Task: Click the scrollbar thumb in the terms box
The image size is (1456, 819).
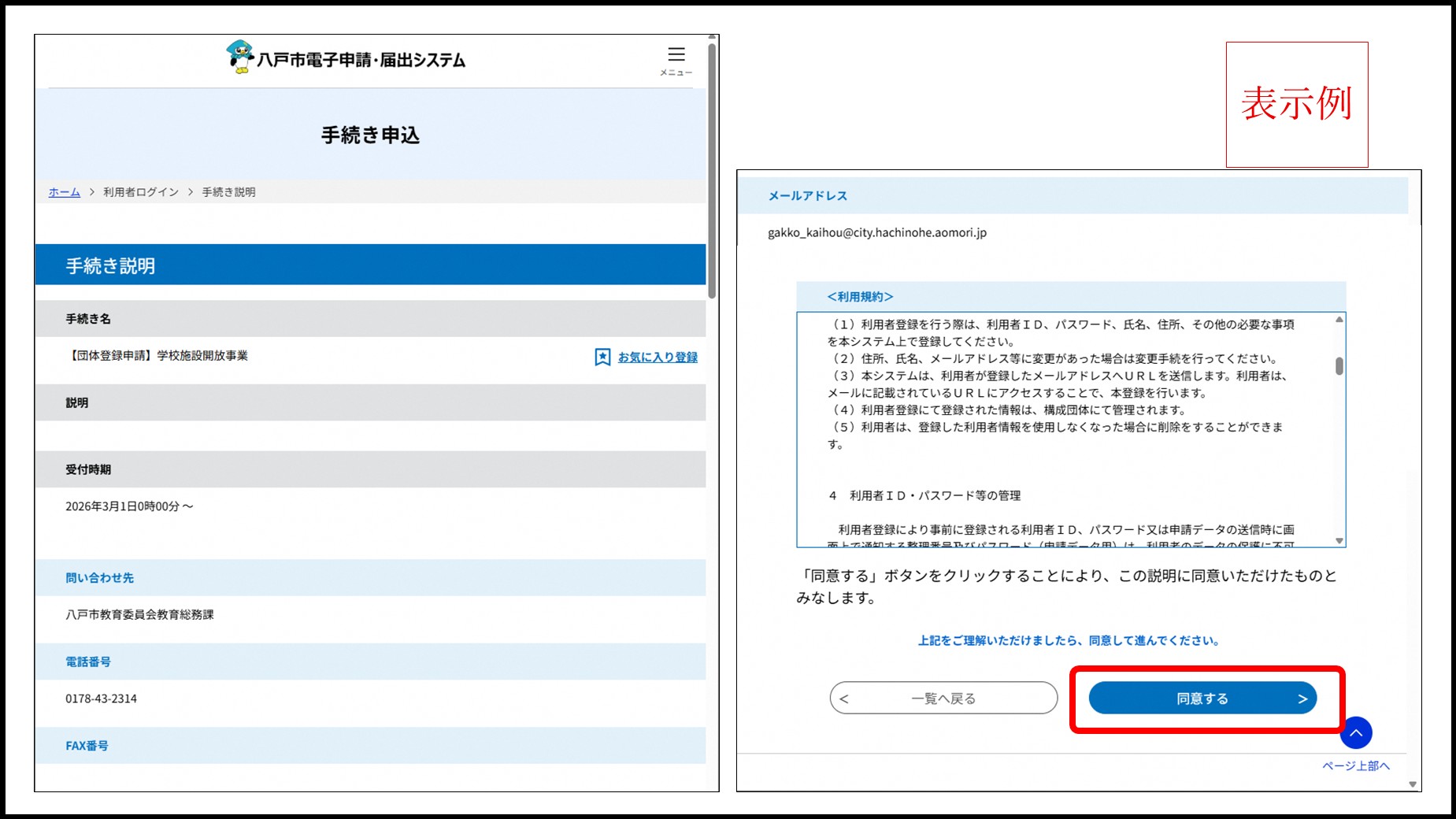Action: pyautogui.click(x=1339, y=366)
